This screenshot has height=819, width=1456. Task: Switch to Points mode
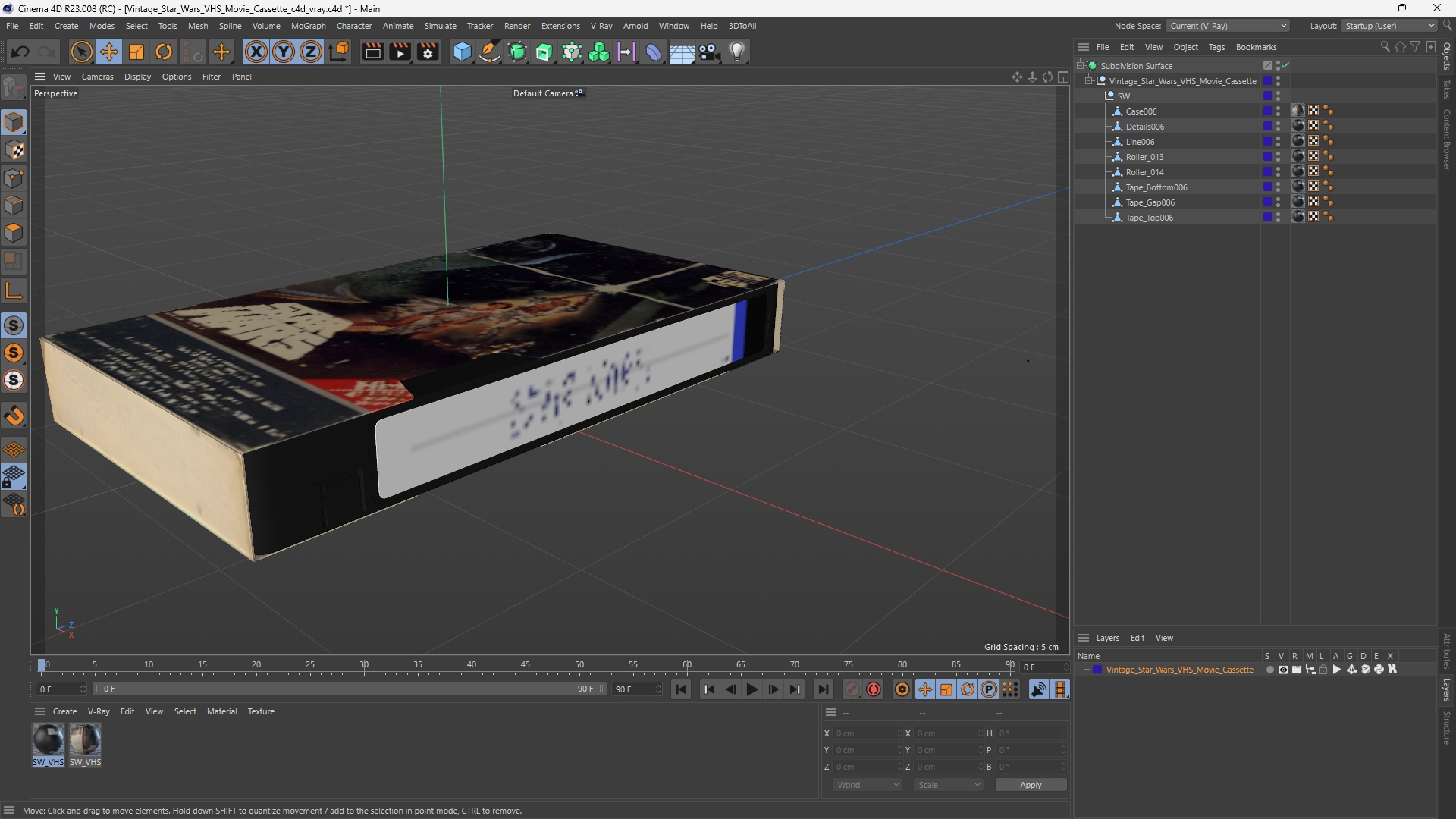pos(14,178)
